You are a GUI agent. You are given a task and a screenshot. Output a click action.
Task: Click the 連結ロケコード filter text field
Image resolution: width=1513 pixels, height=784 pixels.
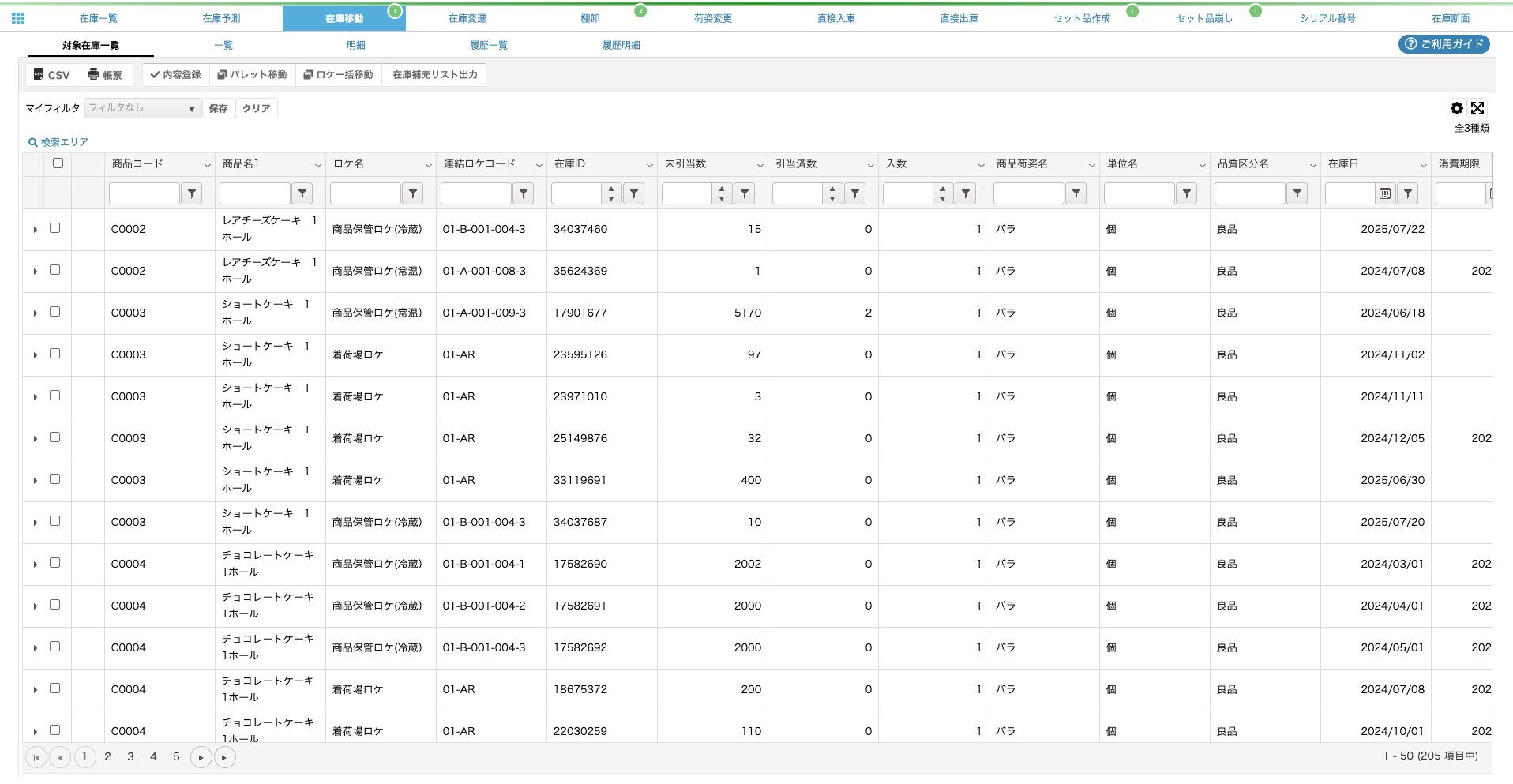pyautogui.click(x=475, y=193)
